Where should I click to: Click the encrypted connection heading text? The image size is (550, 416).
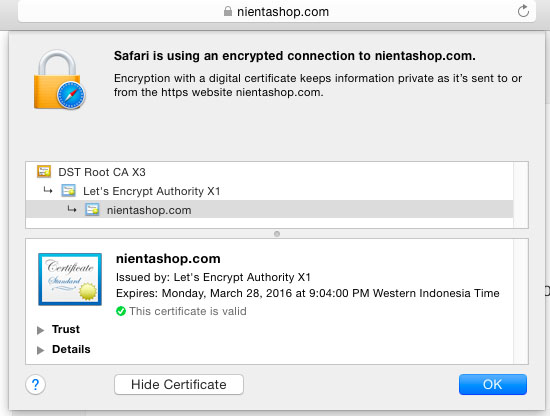pos(295,56)
